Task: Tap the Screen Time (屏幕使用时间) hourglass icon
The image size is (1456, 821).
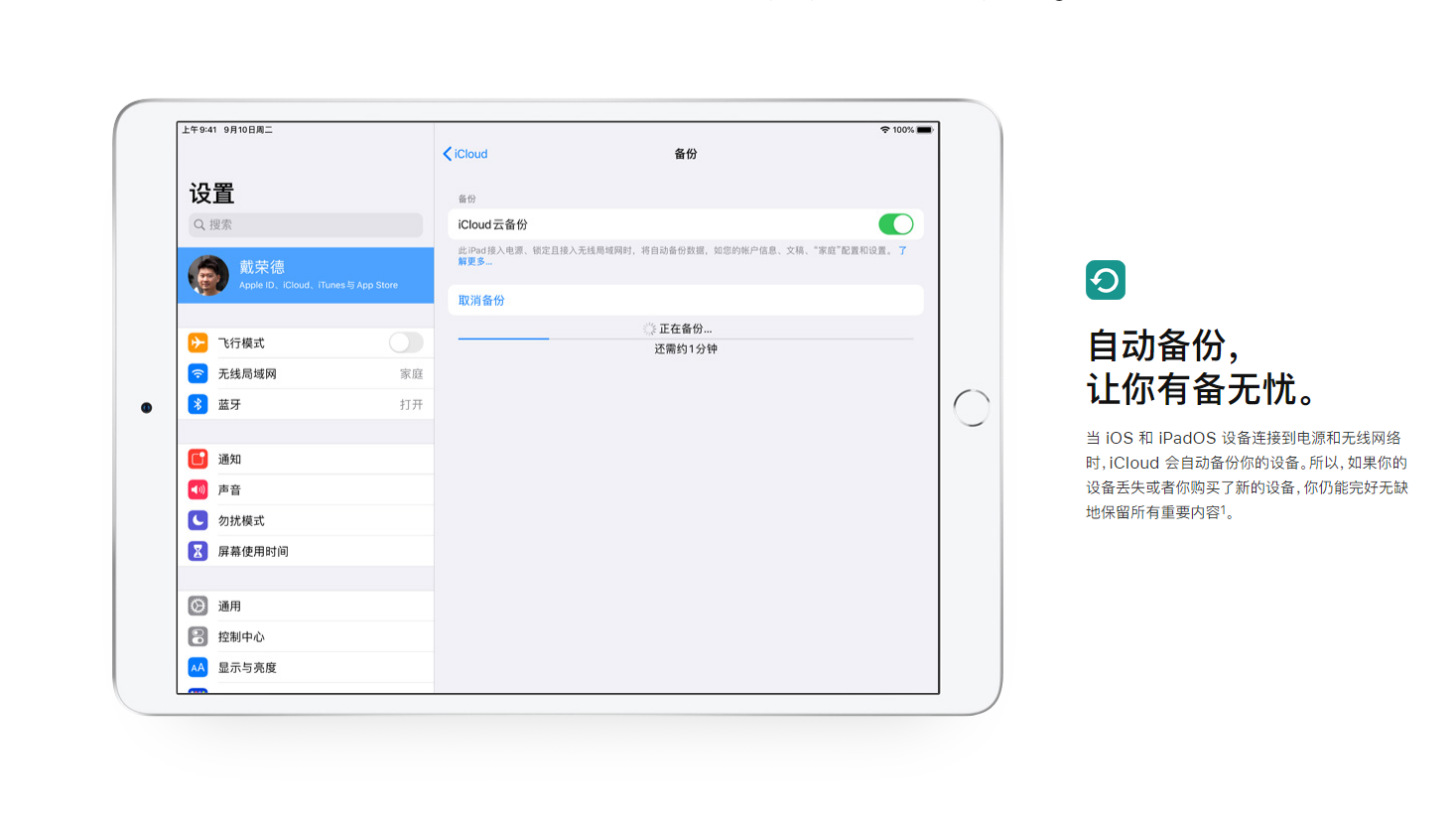Action: point(198,551)
